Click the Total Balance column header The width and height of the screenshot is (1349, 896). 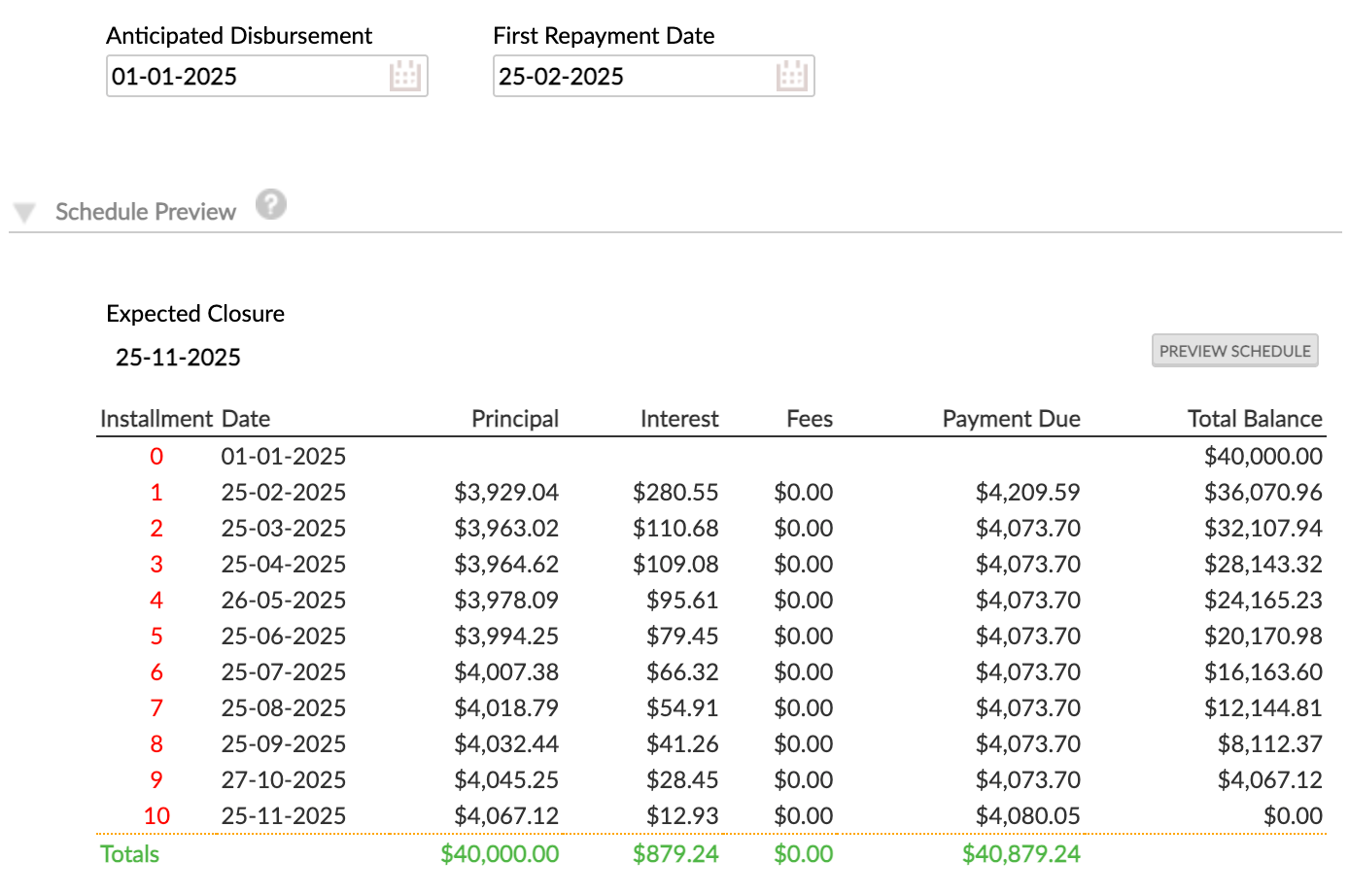[1254, 419]
